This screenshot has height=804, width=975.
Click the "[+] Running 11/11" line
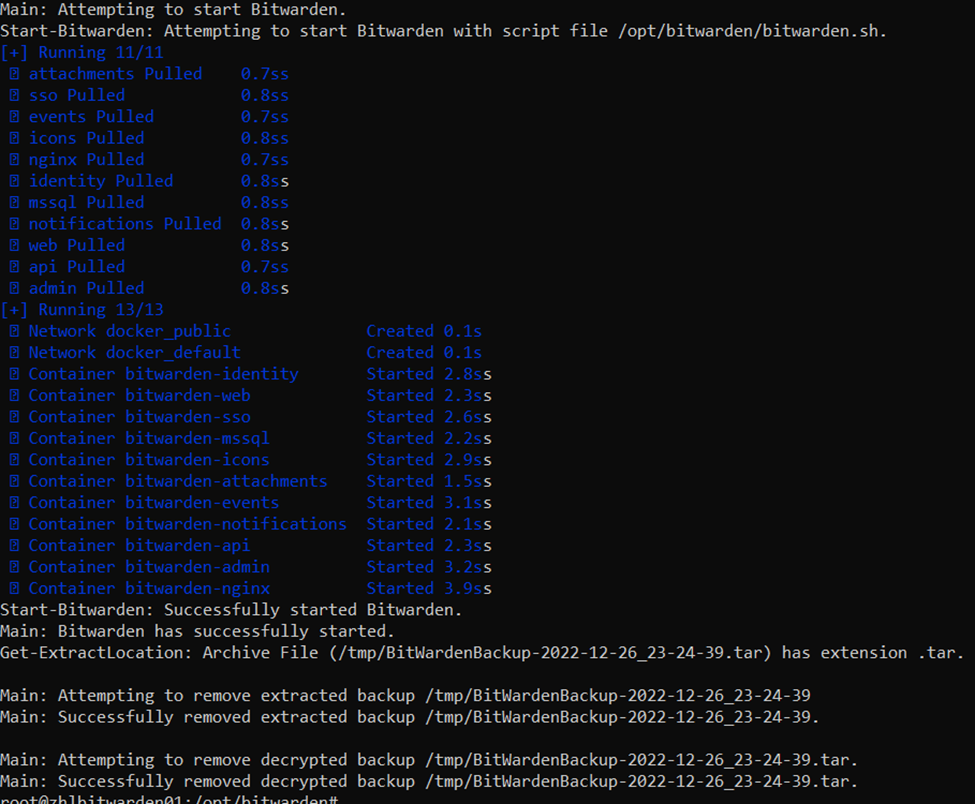81,52
